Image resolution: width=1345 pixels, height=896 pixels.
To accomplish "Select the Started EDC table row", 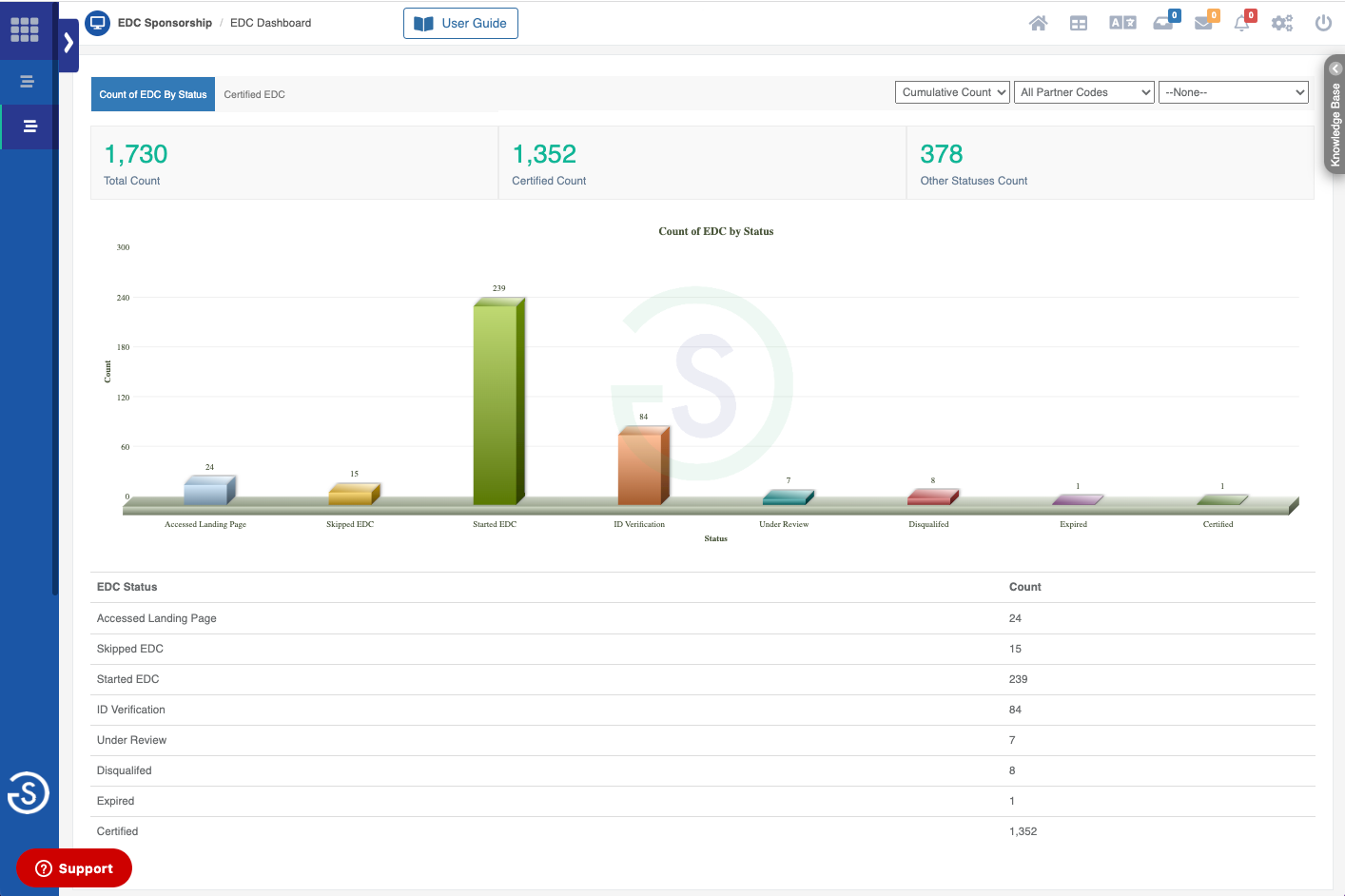I will tap(703, 679).
